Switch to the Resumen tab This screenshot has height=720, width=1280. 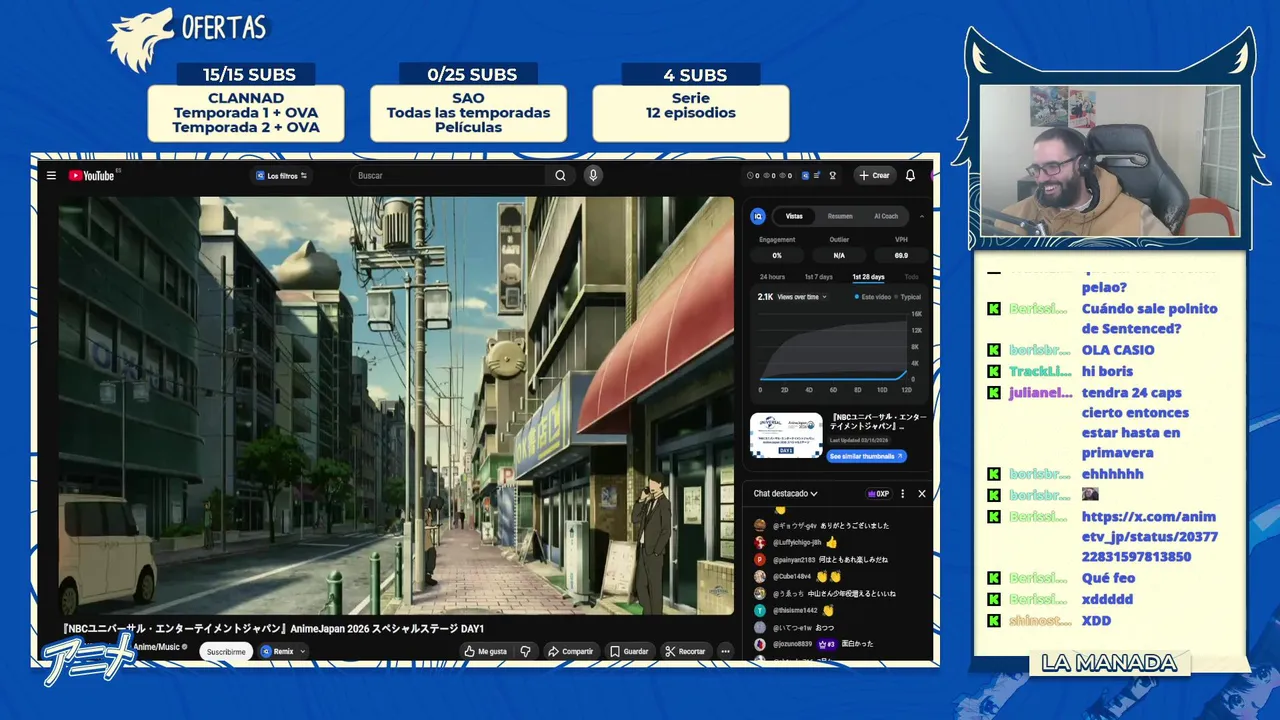tap(840, 216)
